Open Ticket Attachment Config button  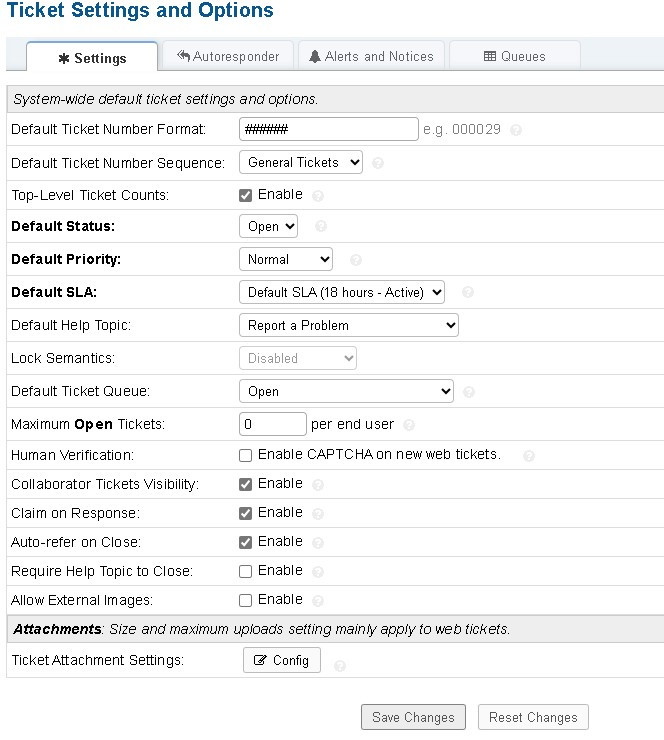coord(281,660)
